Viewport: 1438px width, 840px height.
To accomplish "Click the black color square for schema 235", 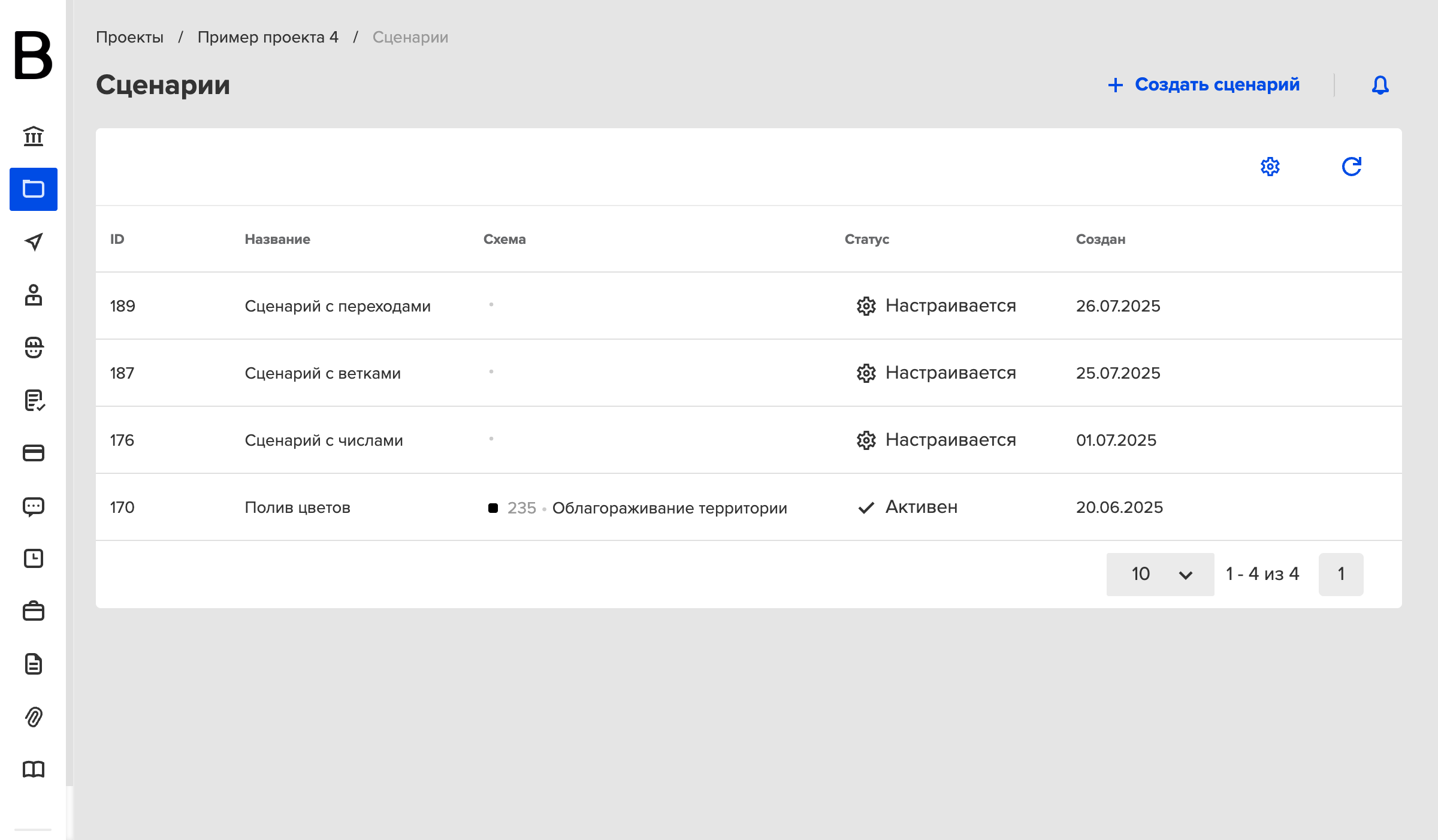I will [493, 508].
